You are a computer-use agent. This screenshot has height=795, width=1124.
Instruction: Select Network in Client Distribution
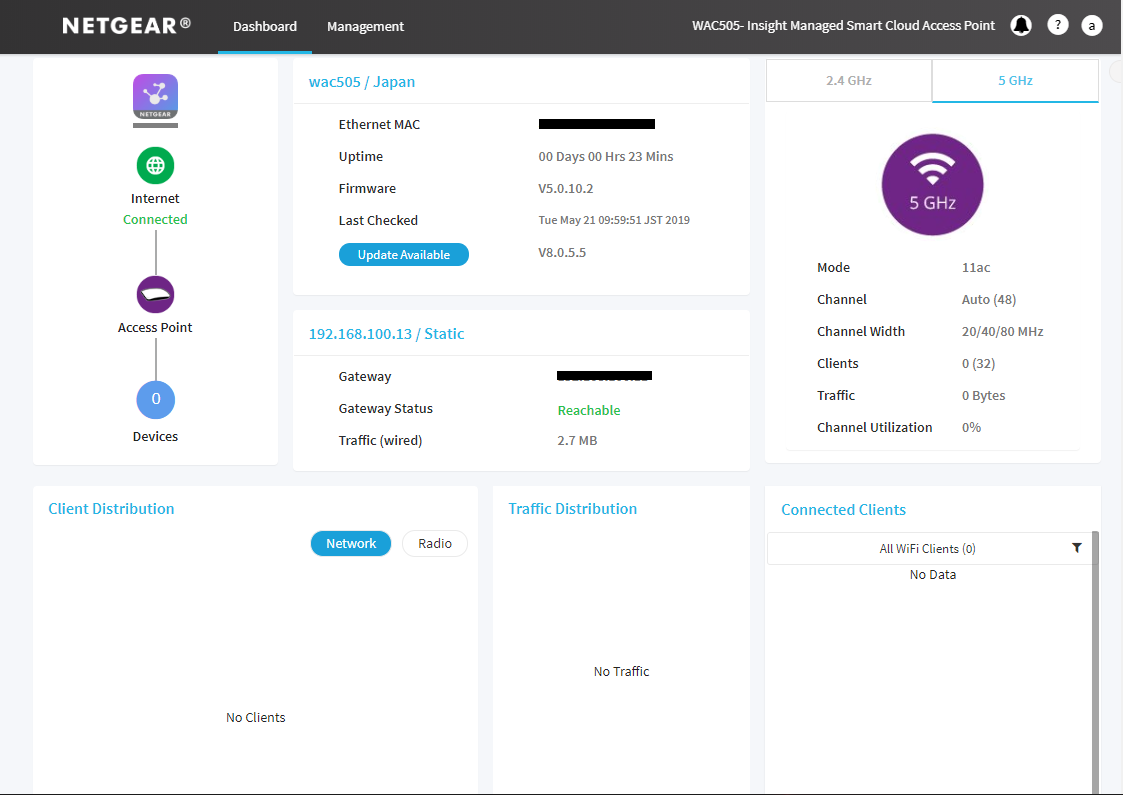pos(351,543)
